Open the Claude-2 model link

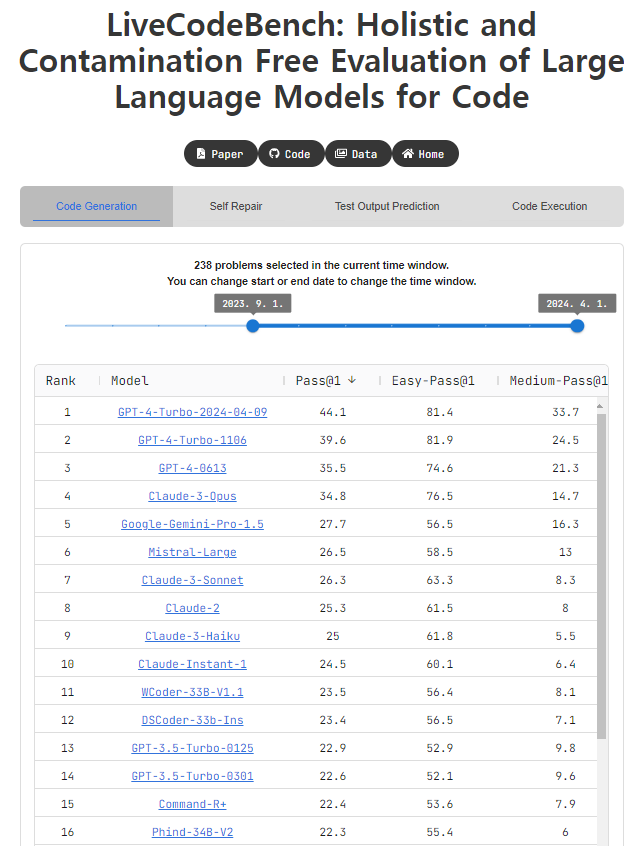point(193,608)
